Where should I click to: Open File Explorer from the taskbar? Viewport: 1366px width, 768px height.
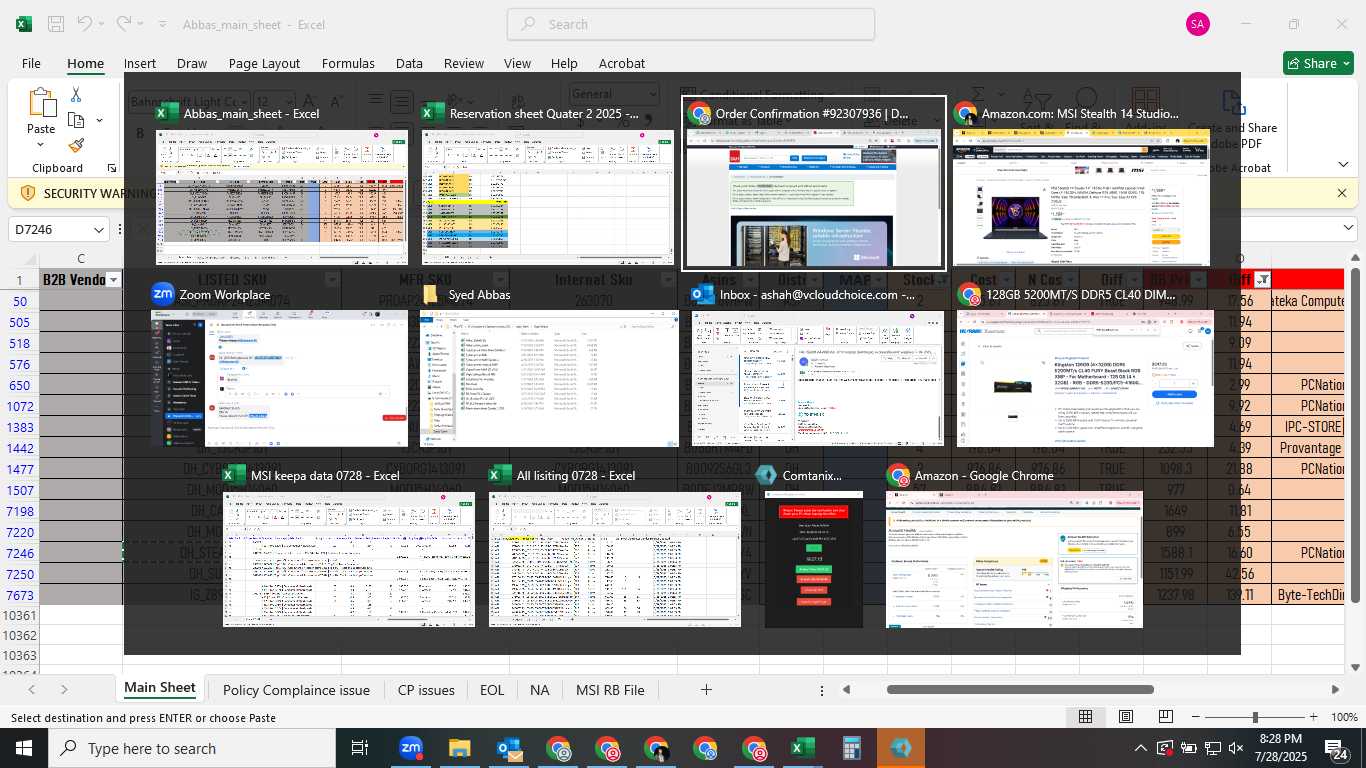pos(459,748)
